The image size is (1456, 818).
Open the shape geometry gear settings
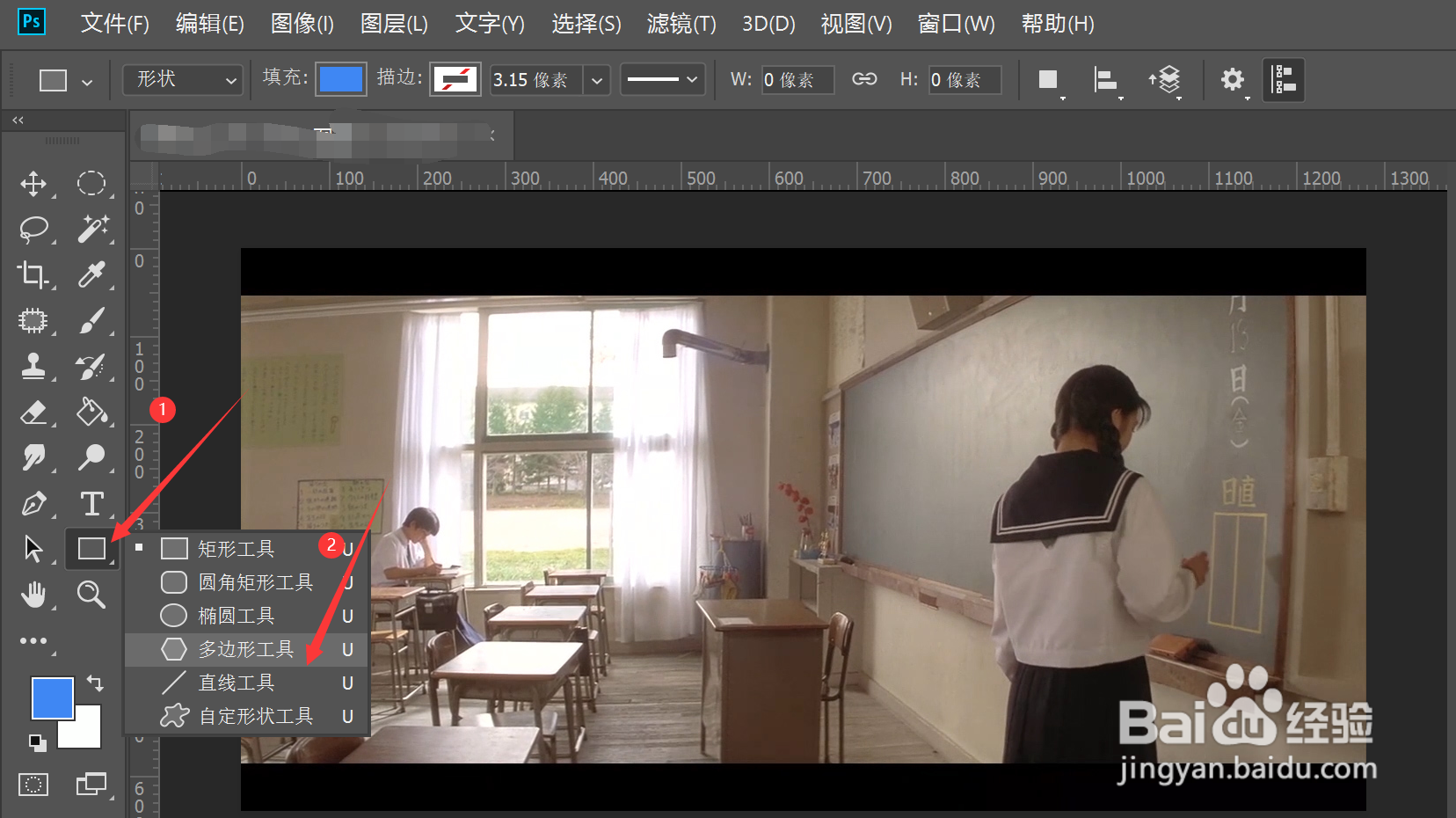pos(1233,79)
